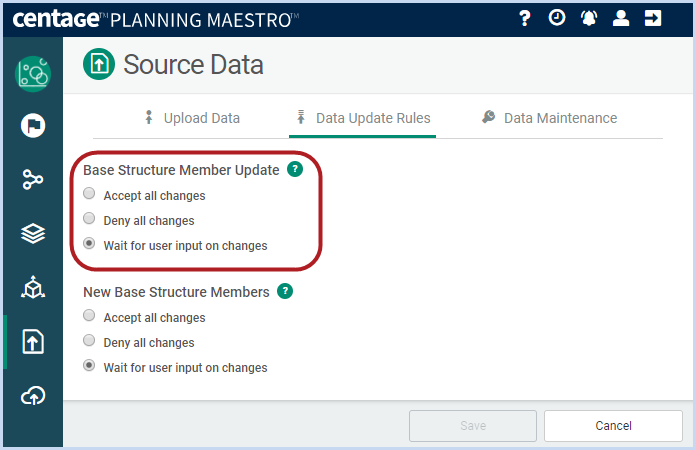Switch to the Data Maintenance tab
696x450 pixels.
(x=550, y=118)
